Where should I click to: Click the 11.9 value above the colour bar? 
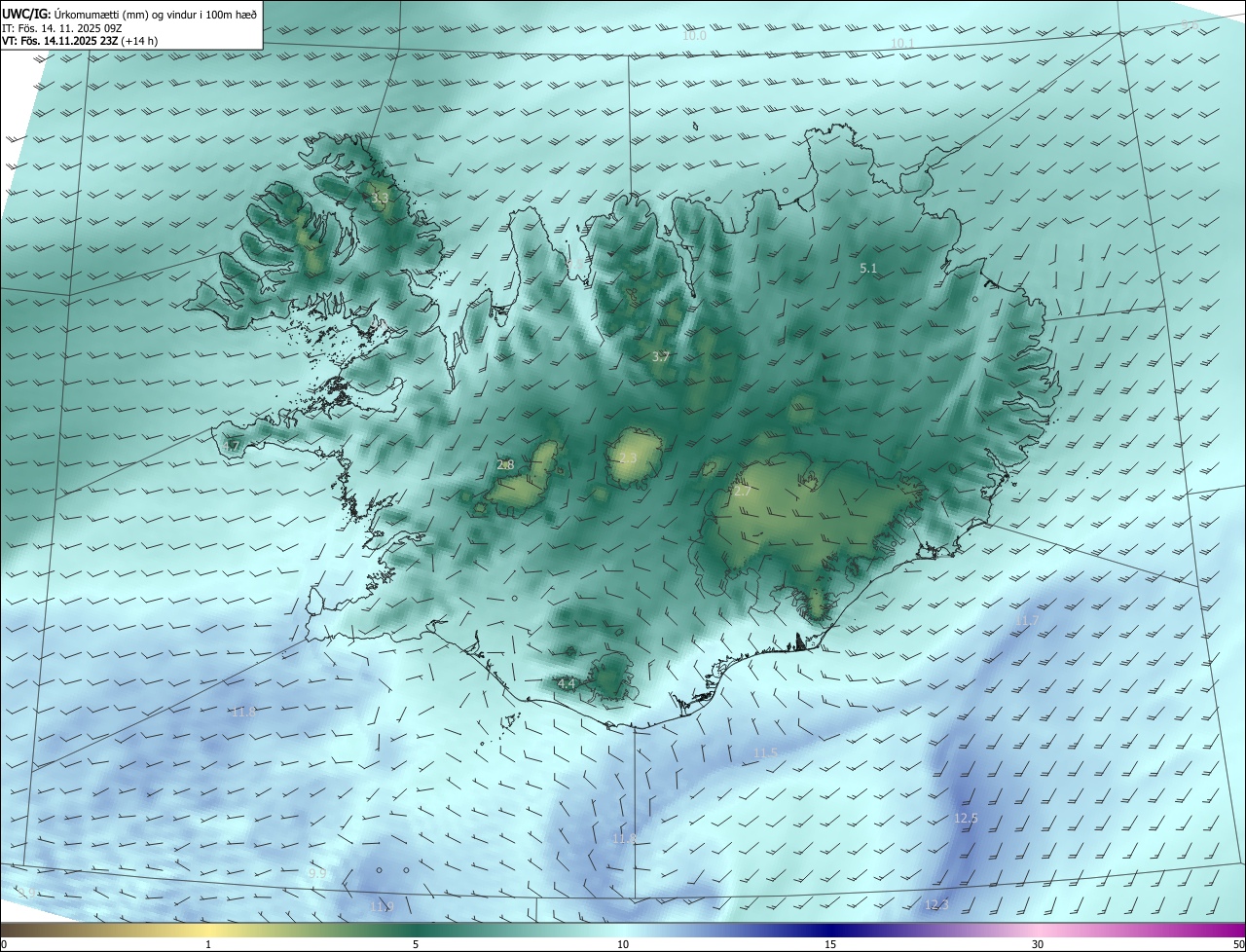[382, 907]
